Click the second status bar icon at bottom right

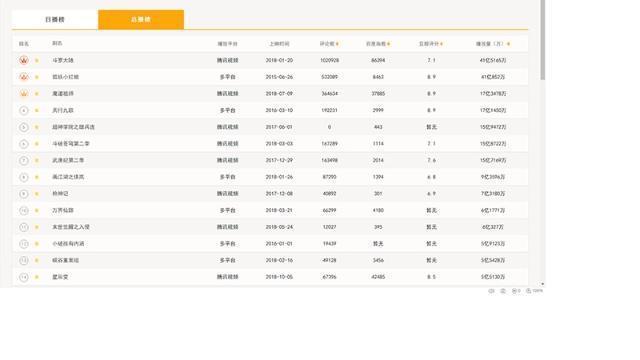[x=503, y=291]
